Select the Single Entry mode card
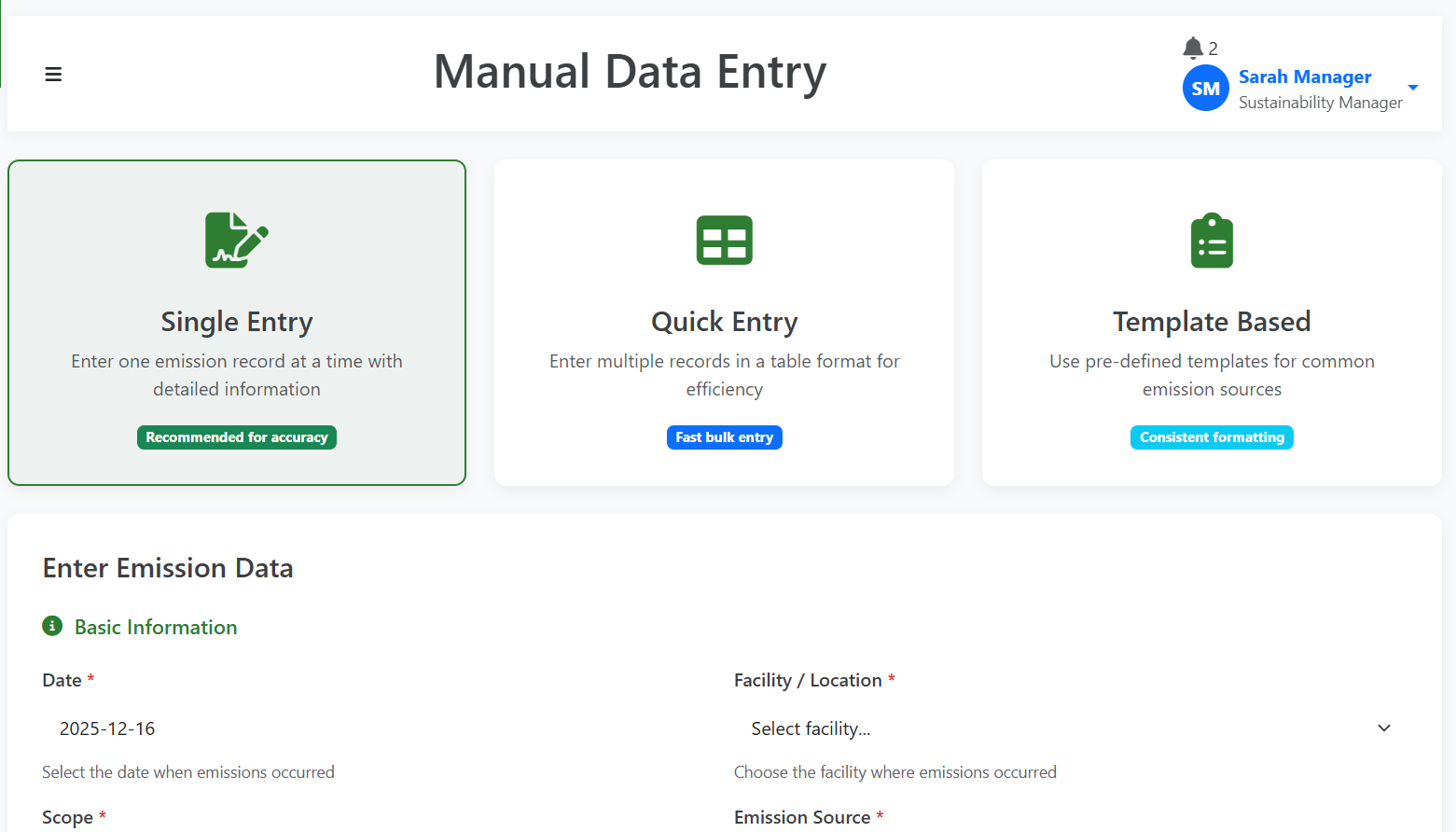This screenshot has height=832, width=1456. [x=236, y=322]
